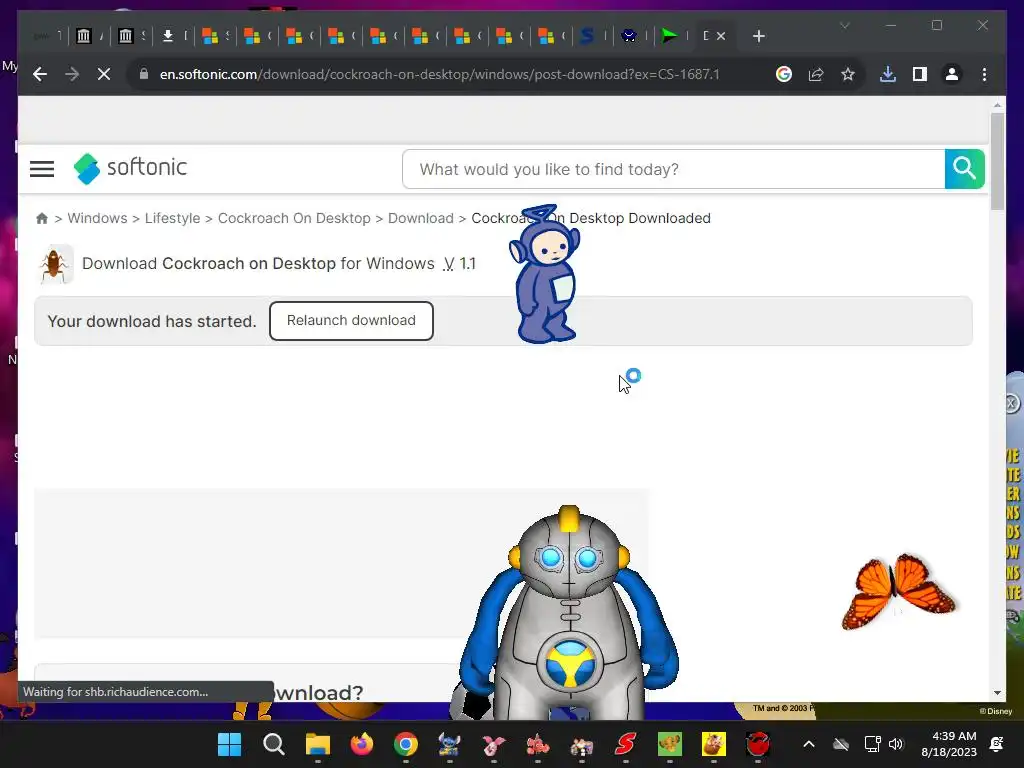
Task: Open the Windows Start menu
Action: [x=229, y=744]
